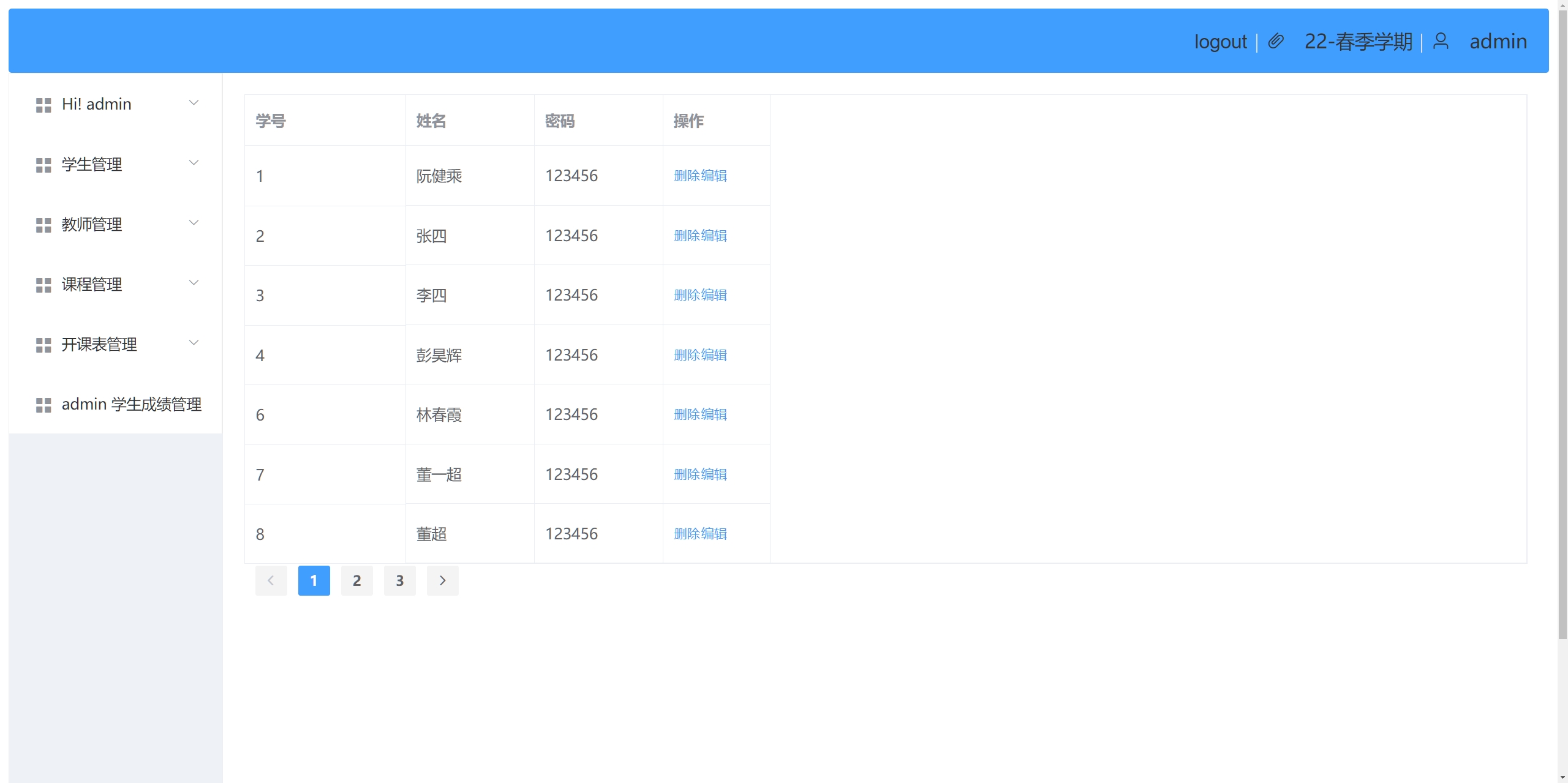The image size is (1568, 783).
Task: Expand the 课程管理 submenu chevron
Action: pos(194,283)
